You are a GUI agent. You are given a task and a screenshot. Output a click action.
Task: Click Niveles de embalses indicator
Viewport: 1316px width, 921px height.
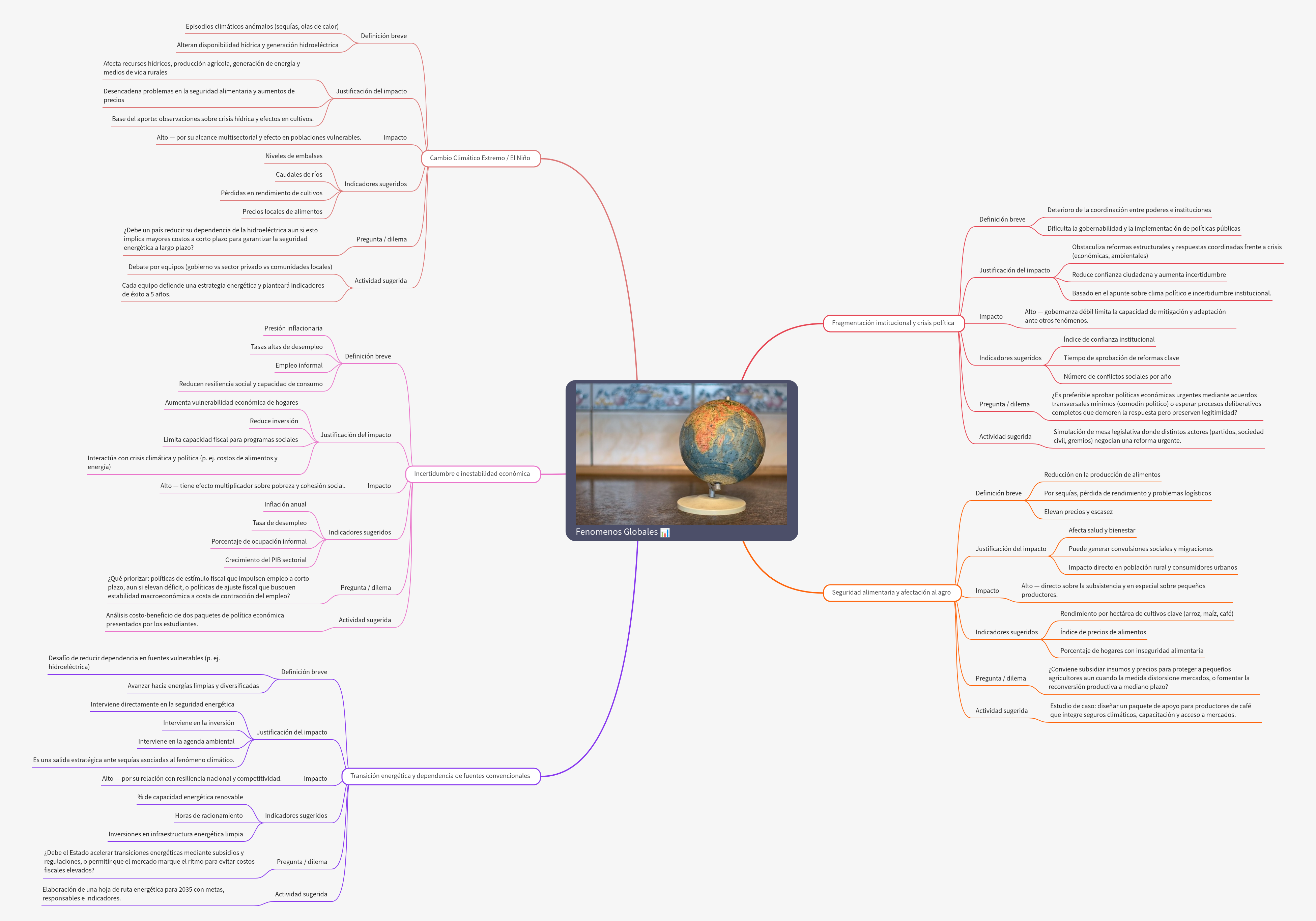click(x=293, y=156)
